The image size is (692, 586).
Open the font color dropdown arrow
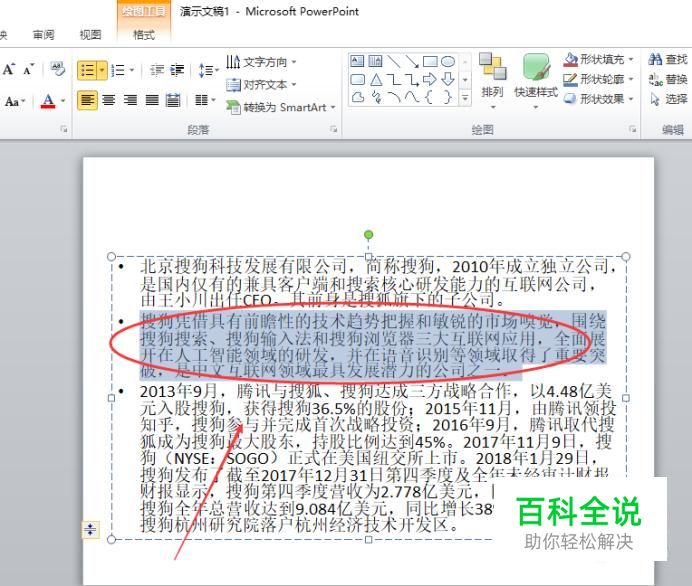63,101
